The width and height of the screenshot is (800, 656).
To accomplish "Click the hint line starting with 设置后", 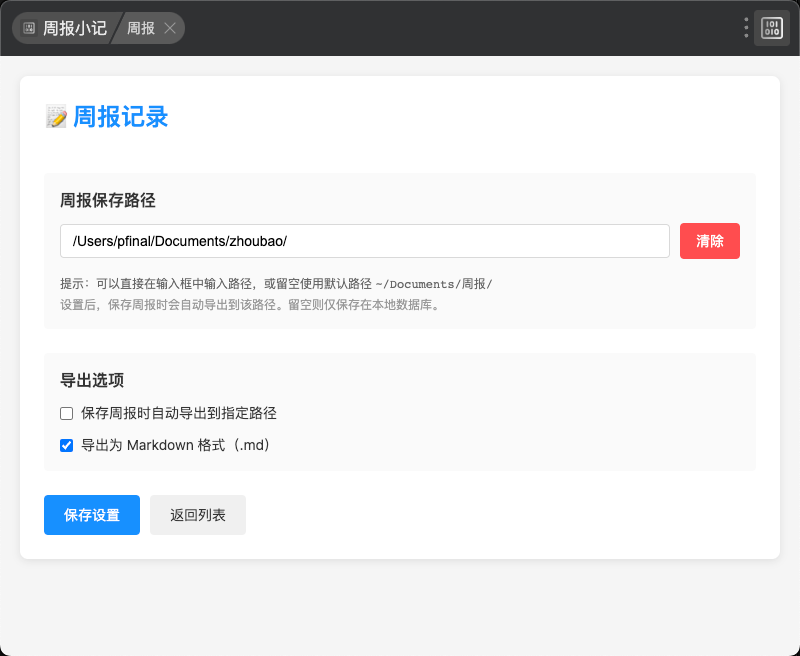I will (x=250, y=304).
